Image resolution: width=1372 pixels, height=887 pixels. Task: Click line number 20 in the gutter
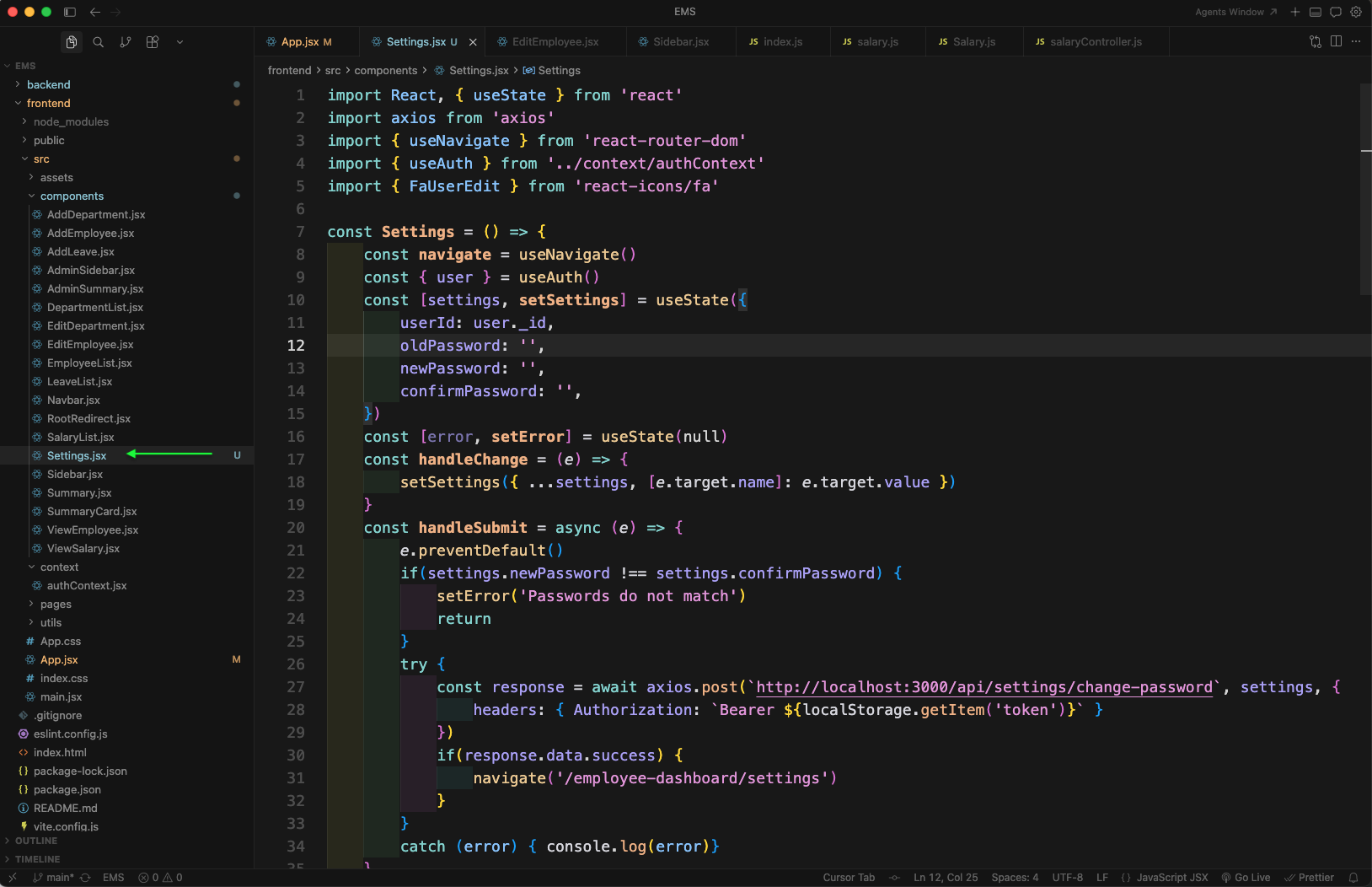[x=296, y=528]
